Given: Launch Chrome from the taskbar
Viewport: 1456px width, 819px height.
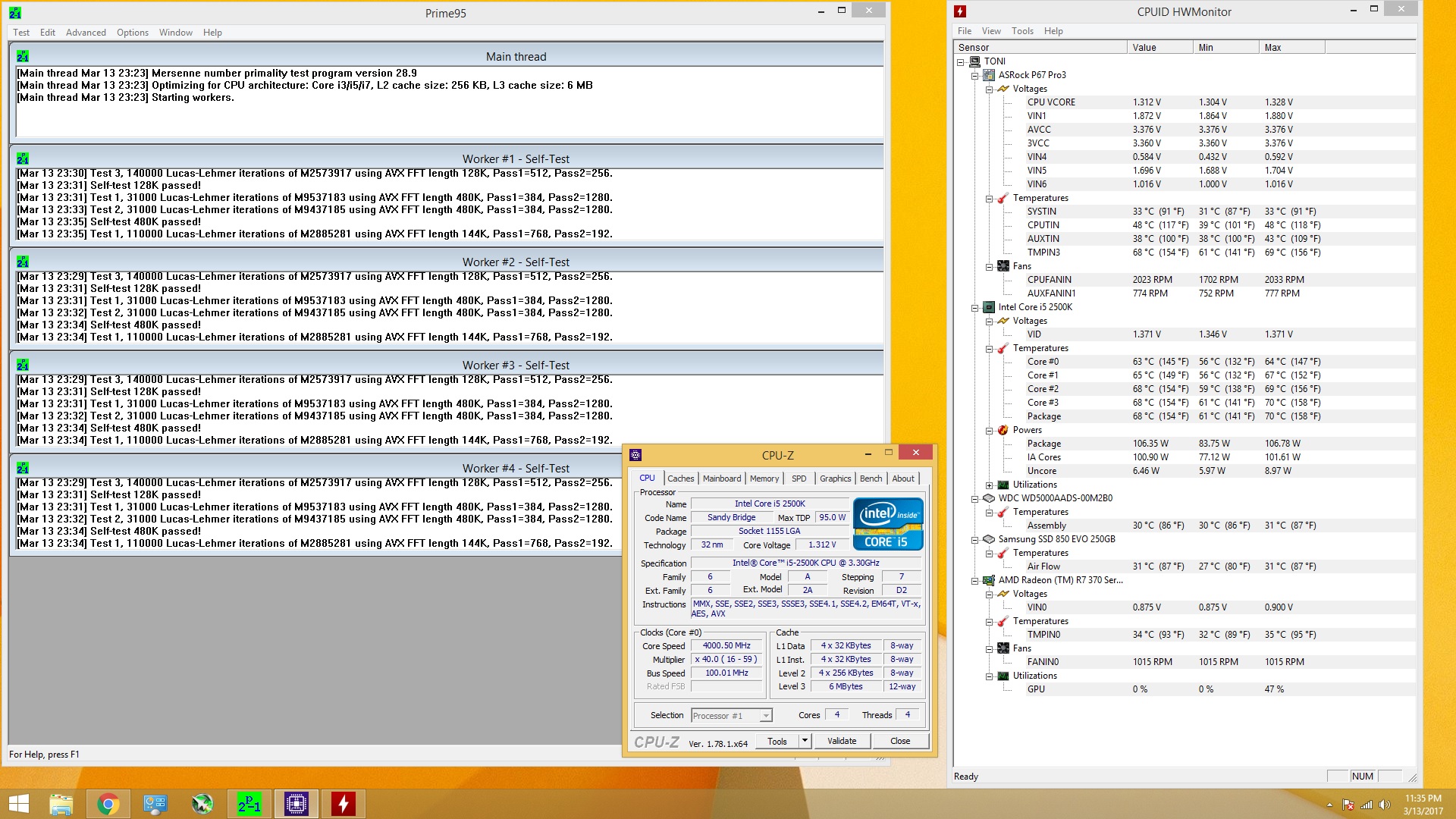Looking at the screenshot, I should point(108,804).
